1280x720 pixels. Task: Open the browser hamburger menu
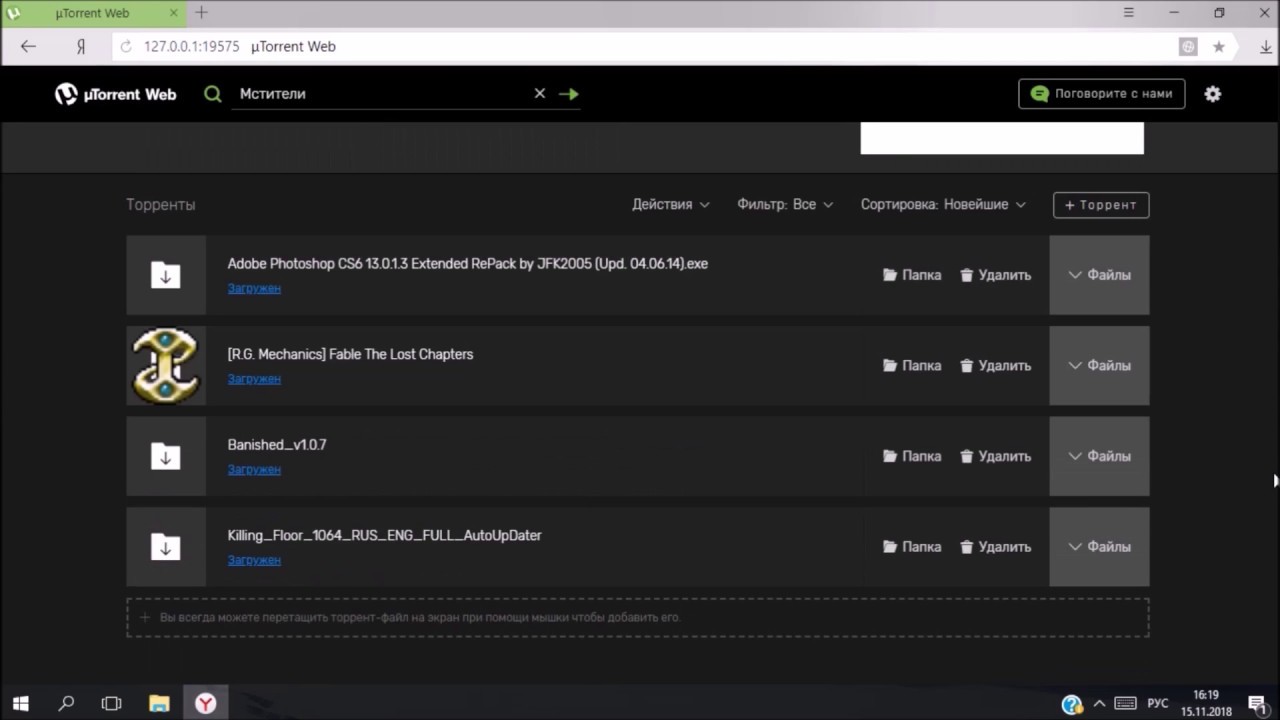[1129, 13]
